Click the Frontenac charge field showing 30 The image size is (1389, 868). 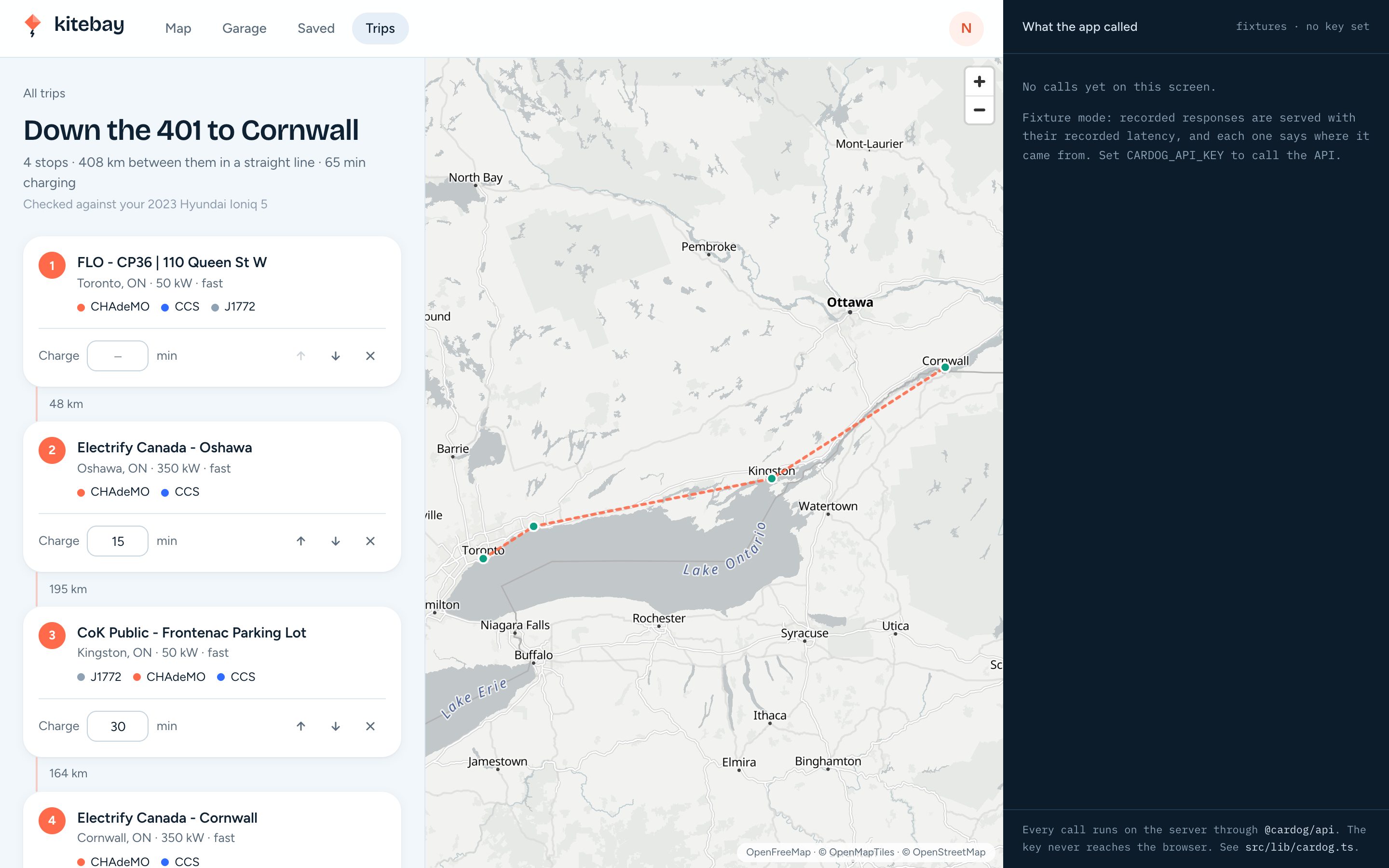pyautogui.click(x=118, y=726)
